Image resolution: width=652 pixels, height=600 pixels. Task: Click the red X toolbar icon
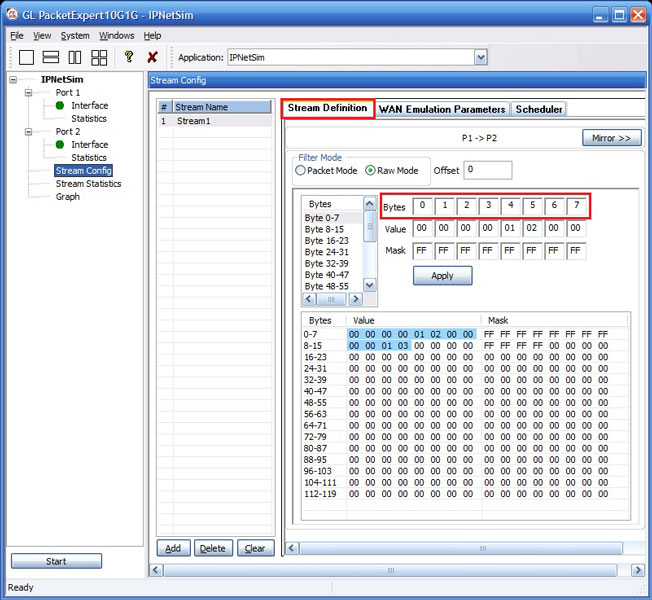tap(152, 57)
